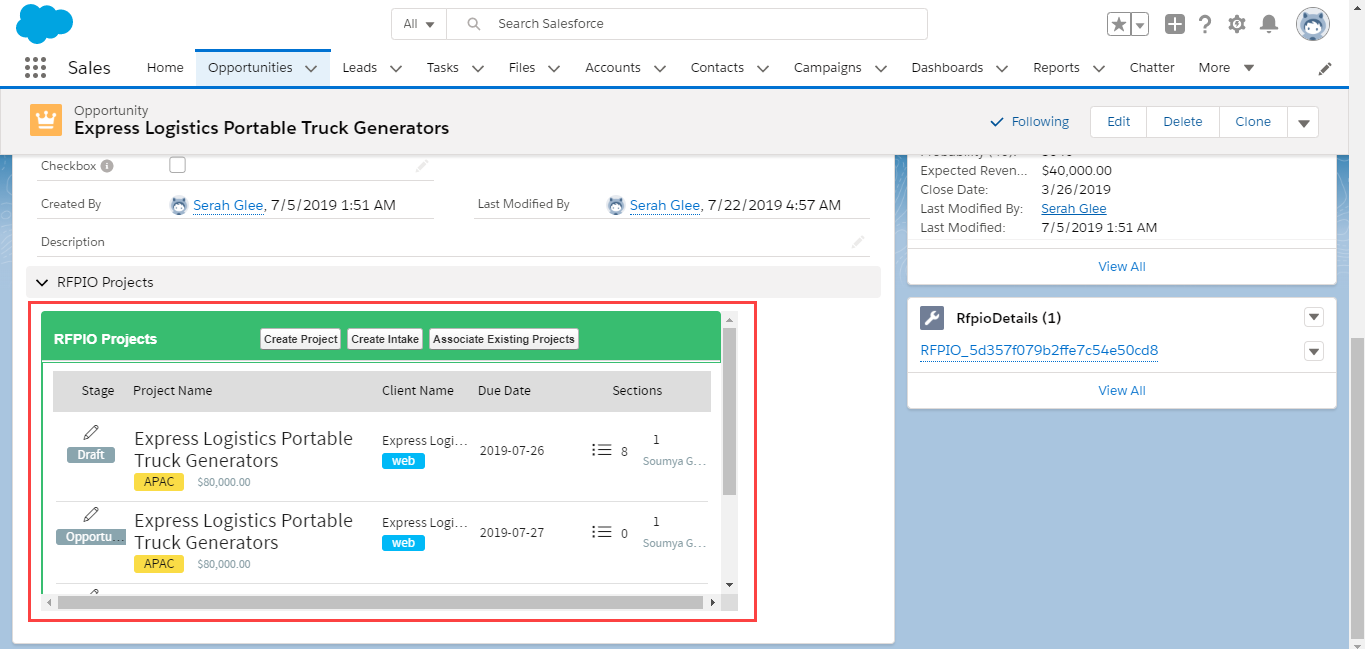Click the RFPIO Projects horizontal scrollbar
The height and width of the screenshot is (649, 1365).
[x=381, y=603]
